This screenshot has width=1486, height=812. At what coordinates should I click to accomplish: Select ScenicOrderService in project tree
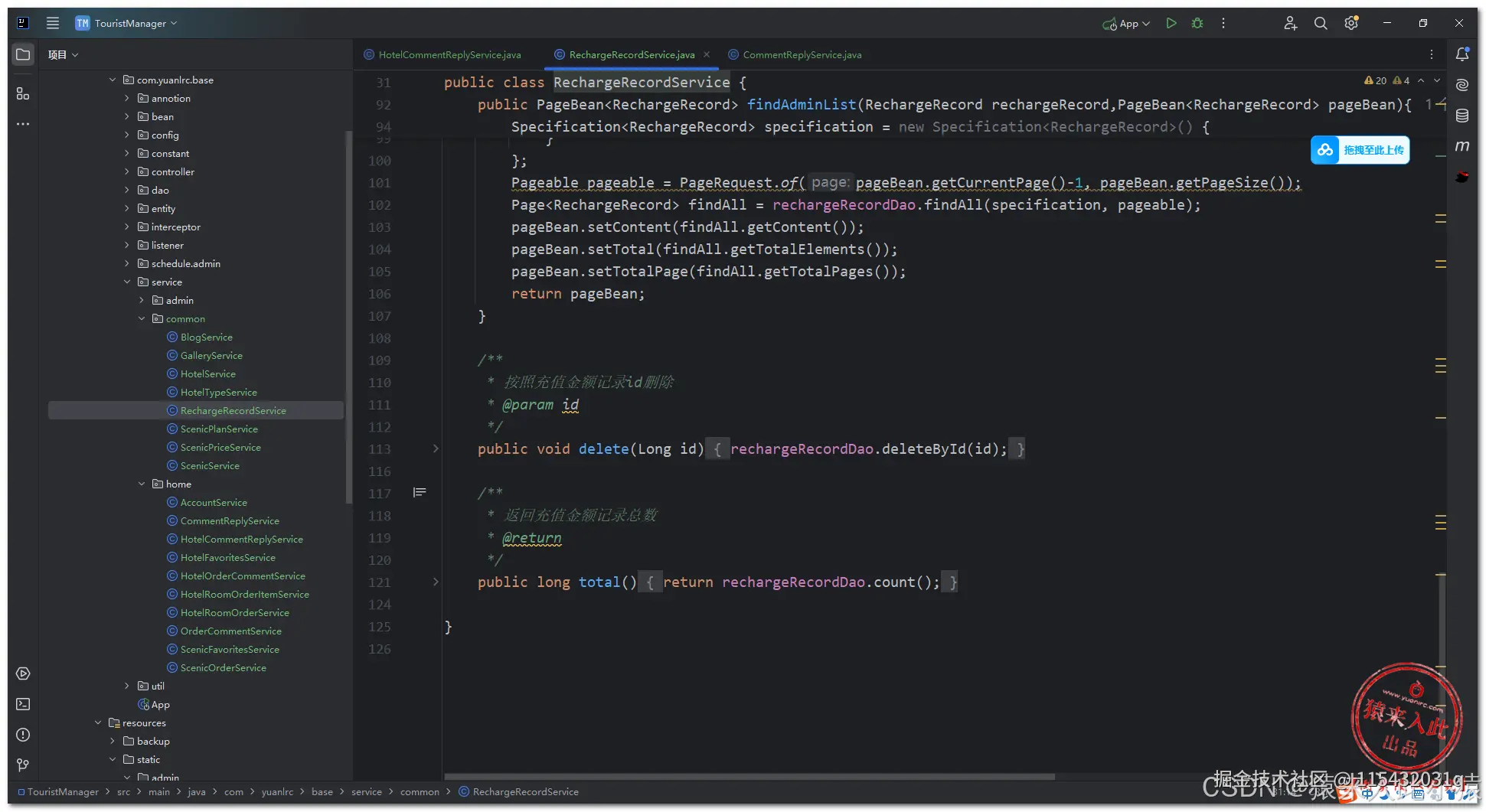223,667
